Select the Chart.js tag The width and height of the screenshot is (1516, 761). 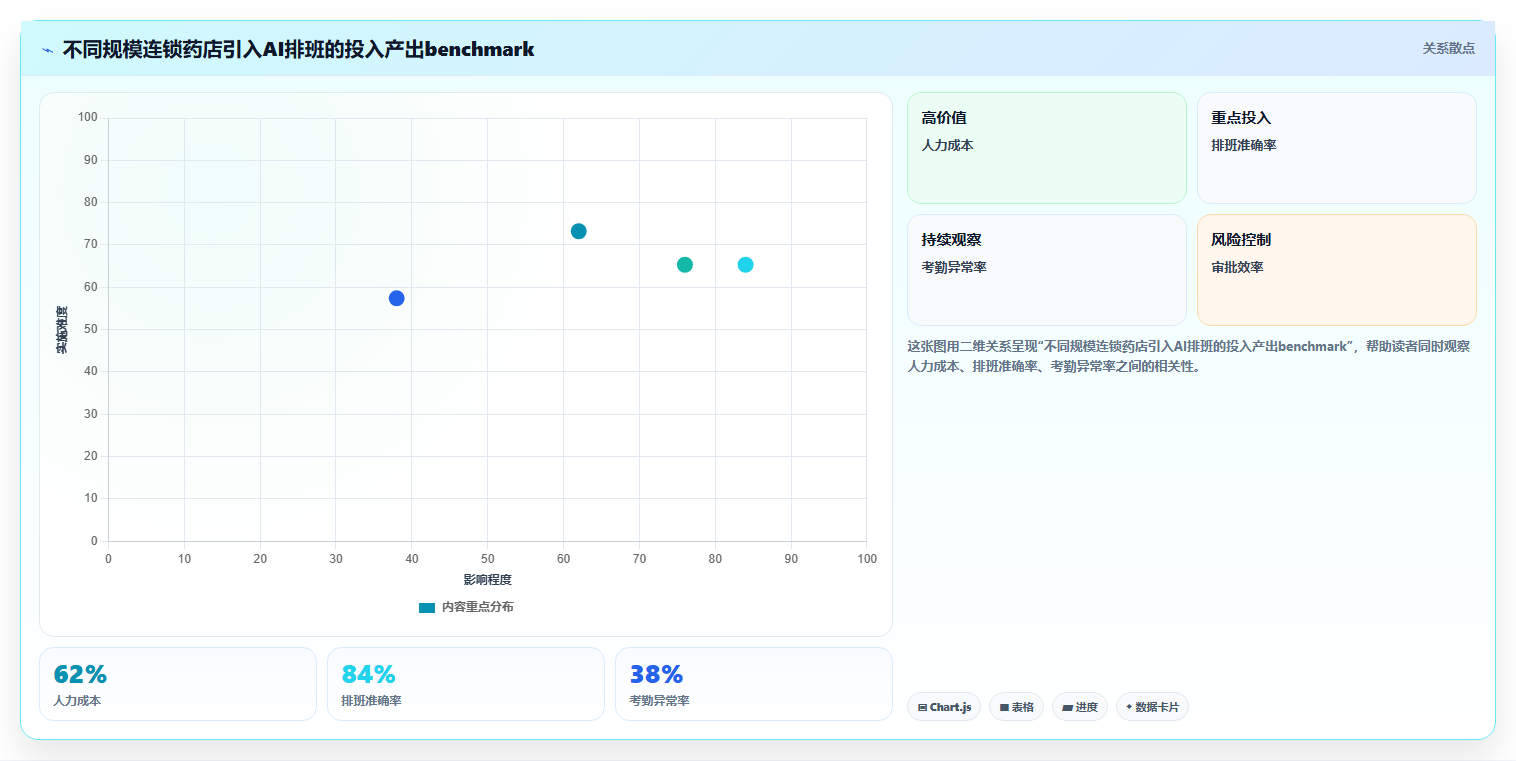(x=944, y=707)
